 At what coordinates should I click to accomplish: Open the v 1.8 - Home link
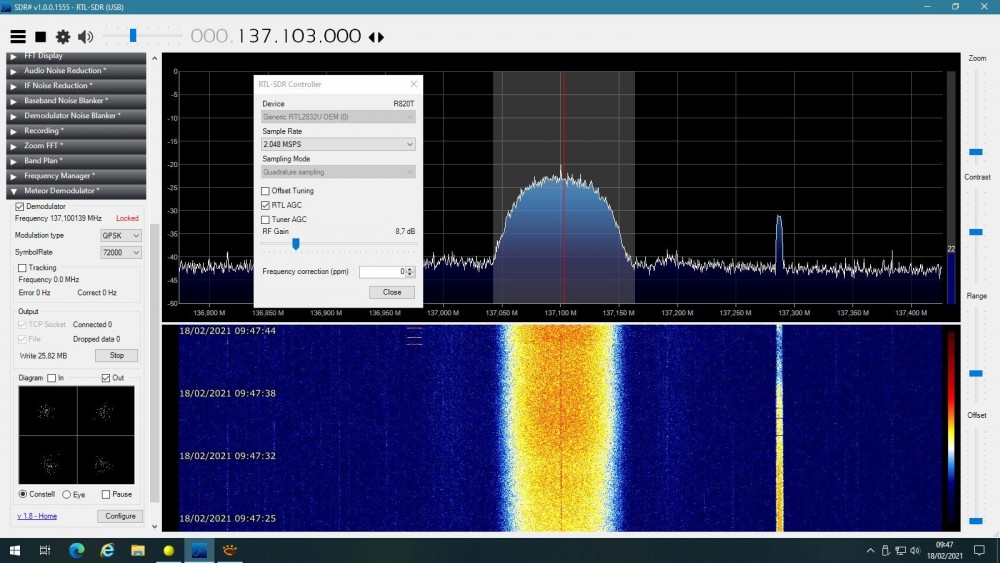[37, 516]
